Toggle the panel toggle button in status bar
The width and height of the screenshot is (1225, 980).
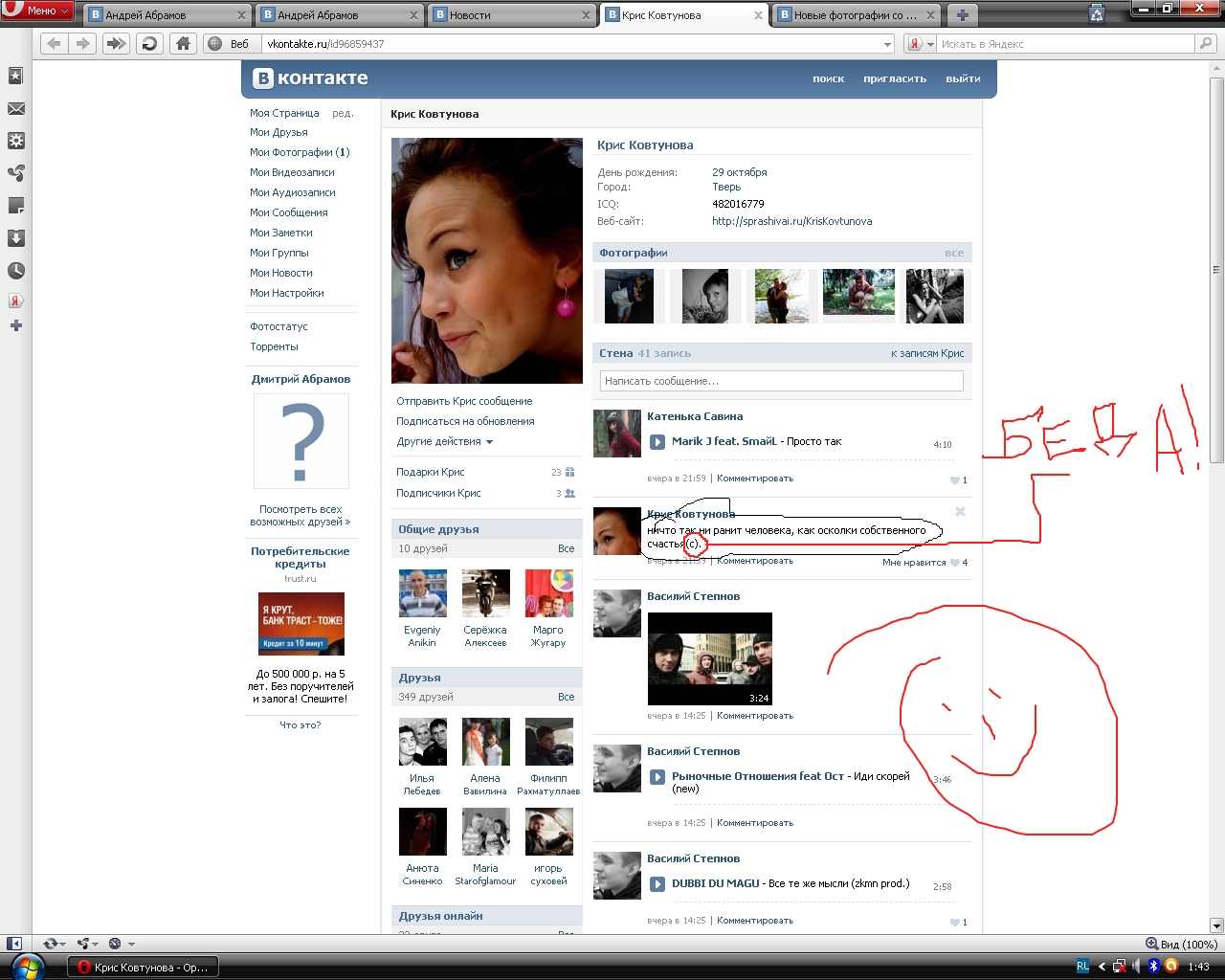pyautogui.click(x=14, y=944)
